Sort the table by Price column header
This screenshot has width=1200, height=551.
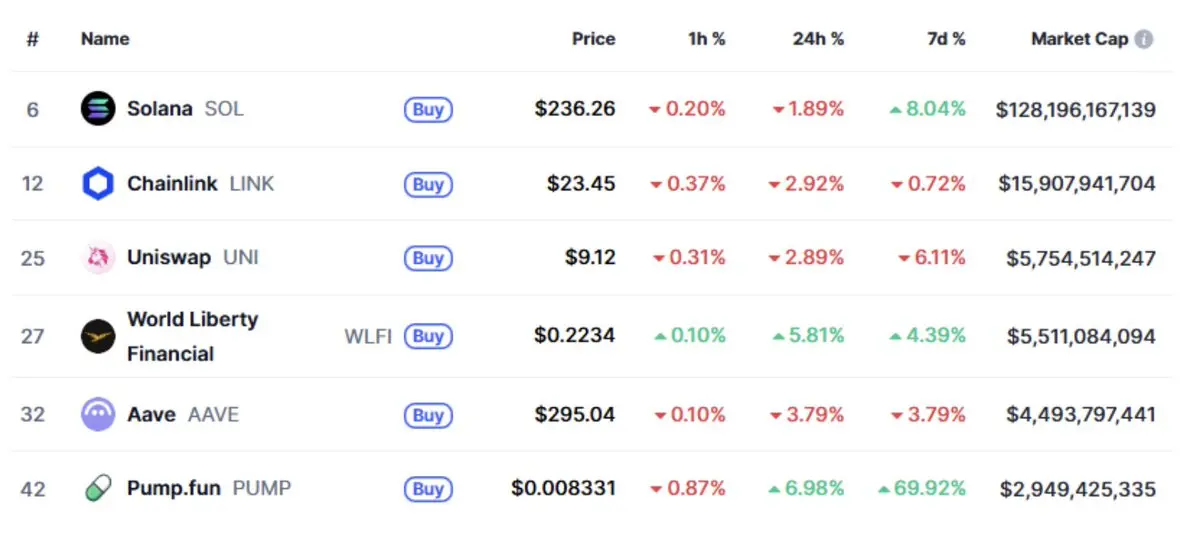tap(593, 39)
